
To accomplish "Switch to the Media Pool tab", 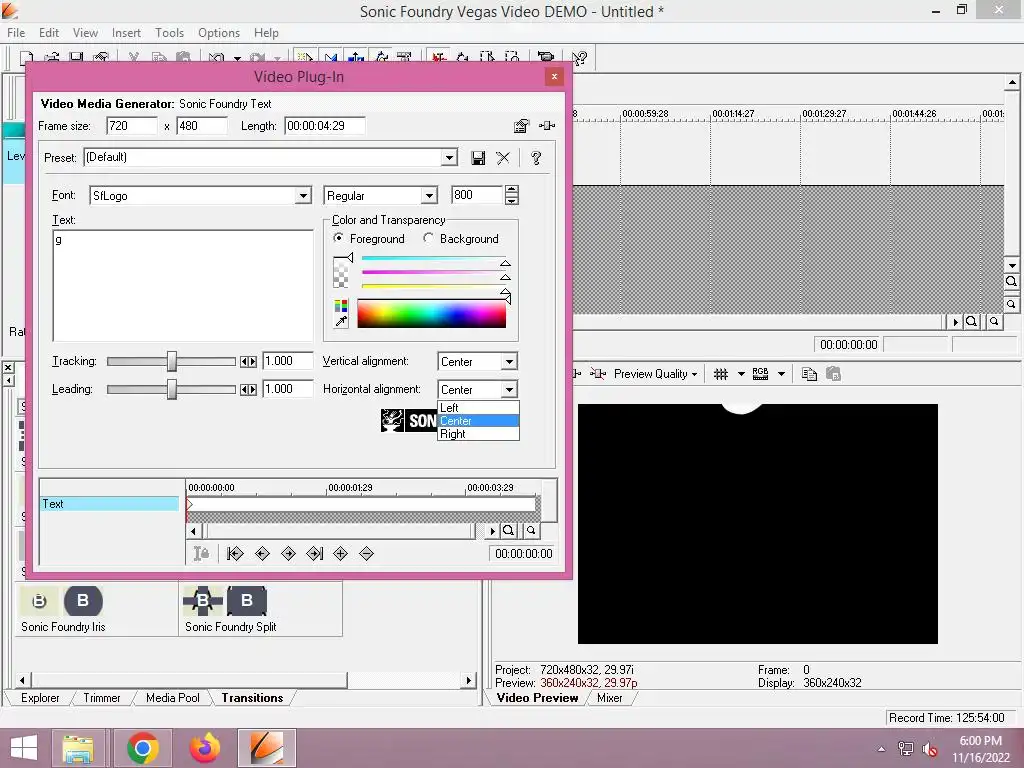I will tap(172, 698).
